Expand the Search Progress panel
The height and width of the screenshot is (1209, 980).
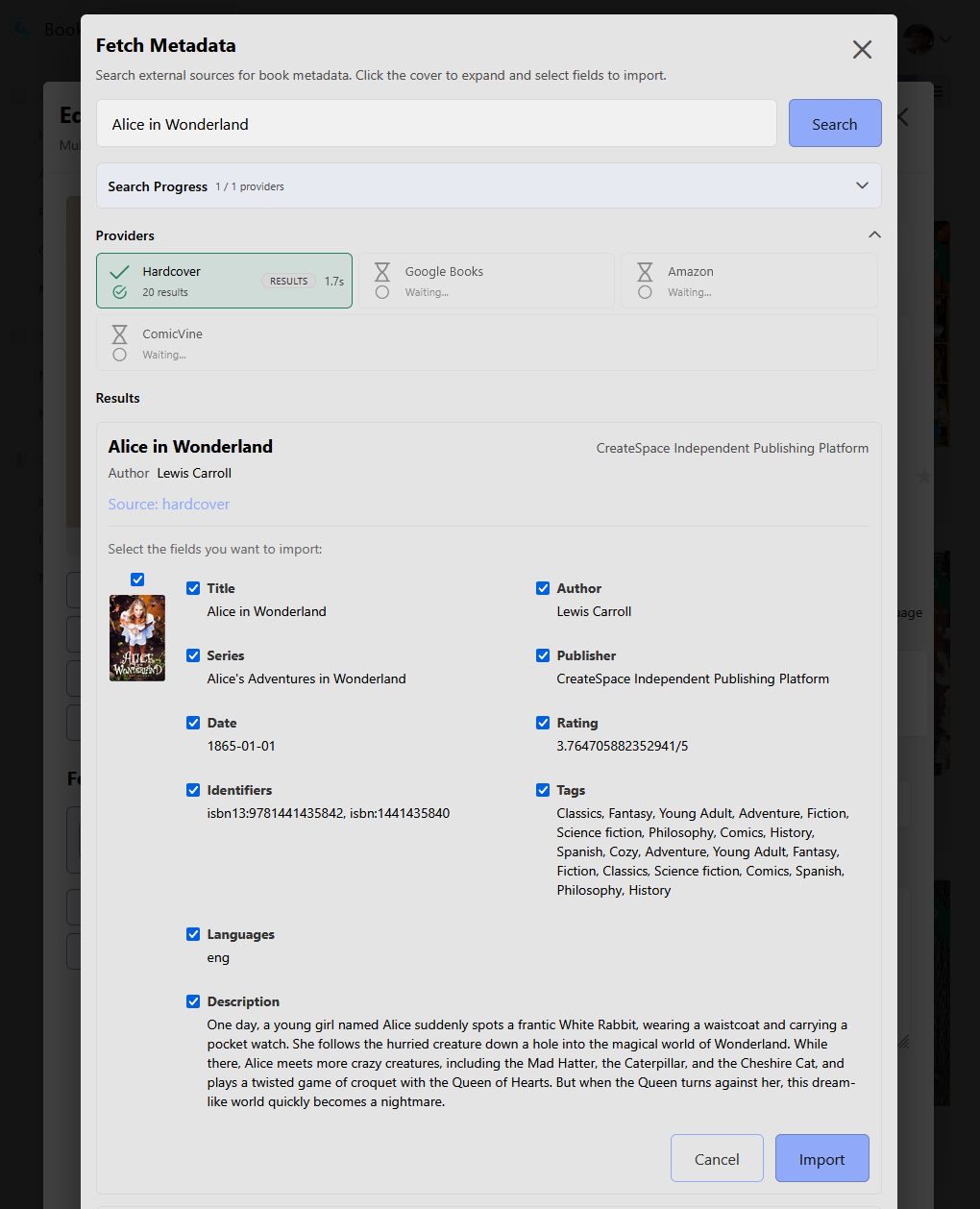862,185
